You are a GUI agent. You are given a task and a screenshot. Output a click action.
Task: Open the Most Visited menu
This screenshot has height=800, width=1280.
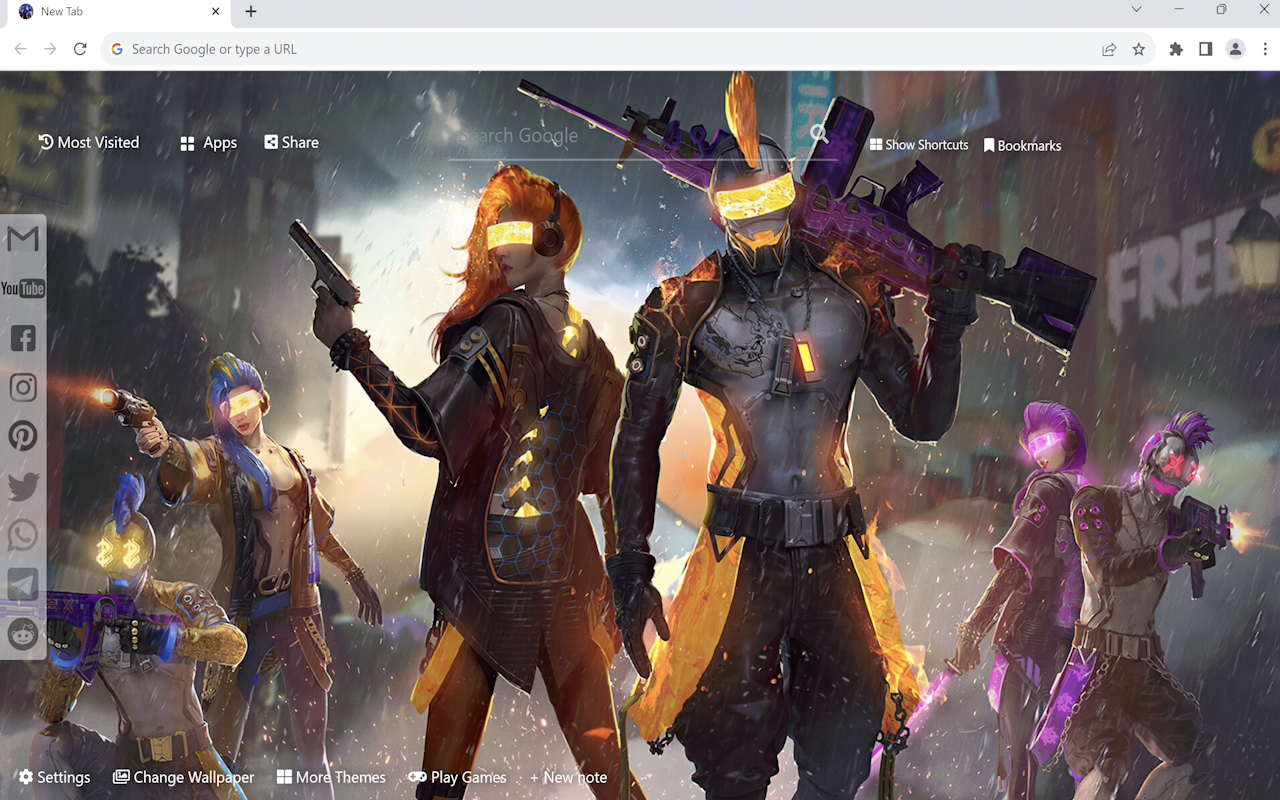(89, 142)
